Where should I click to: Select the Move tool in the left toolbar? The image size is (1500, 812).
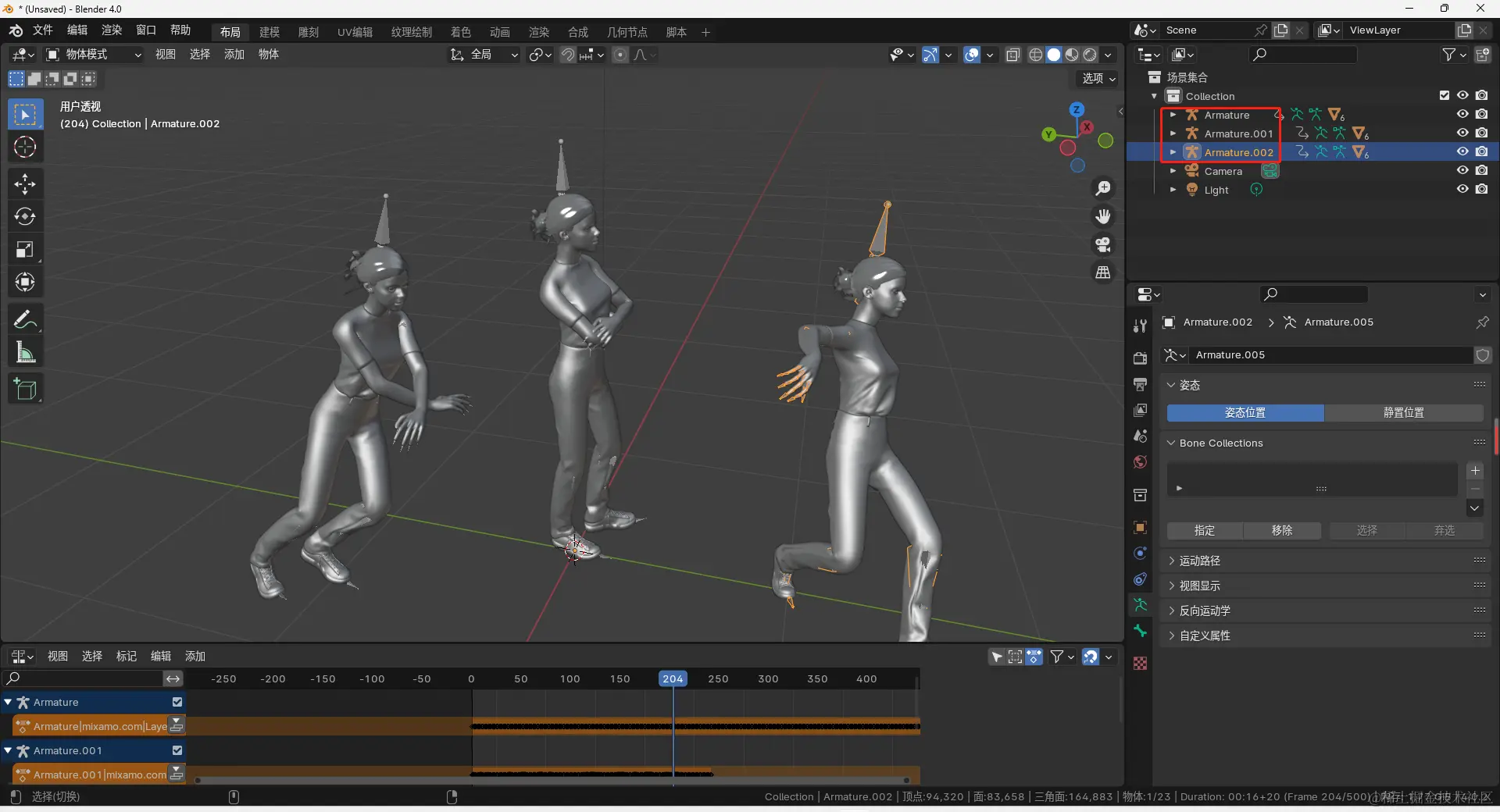point(25,184)
